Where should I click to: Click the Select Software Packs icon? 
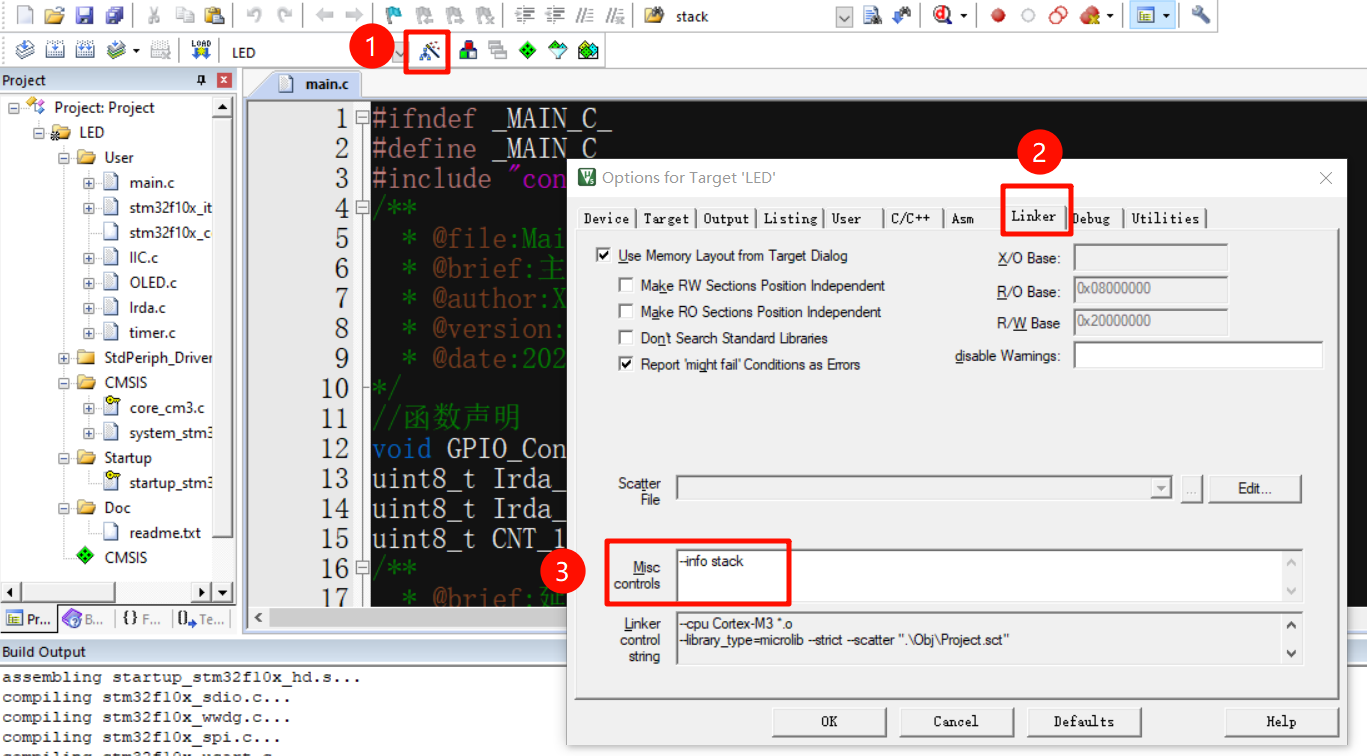coord(558,50)
